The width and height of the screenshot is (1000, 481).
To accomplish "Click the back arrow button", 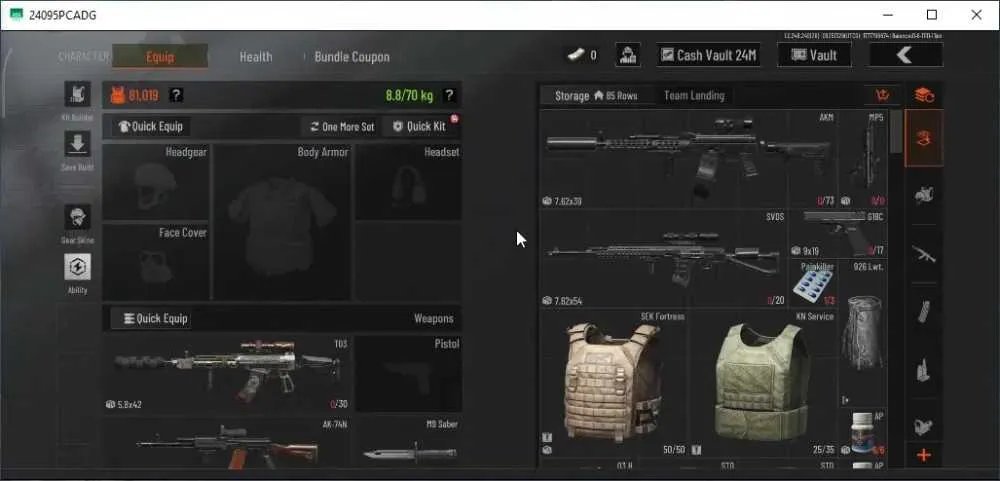I will (906, 55).
